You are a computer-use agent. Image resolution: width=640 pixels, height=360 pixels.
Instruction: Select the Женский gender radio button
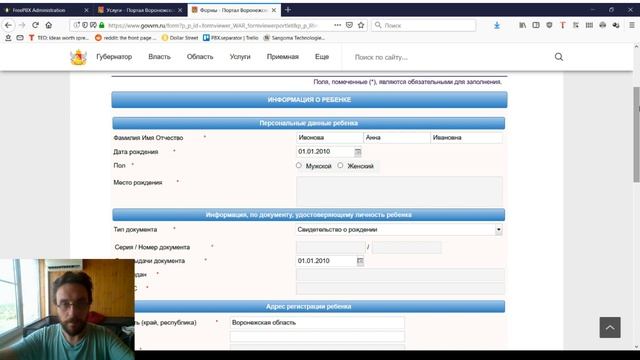(340, 166)
